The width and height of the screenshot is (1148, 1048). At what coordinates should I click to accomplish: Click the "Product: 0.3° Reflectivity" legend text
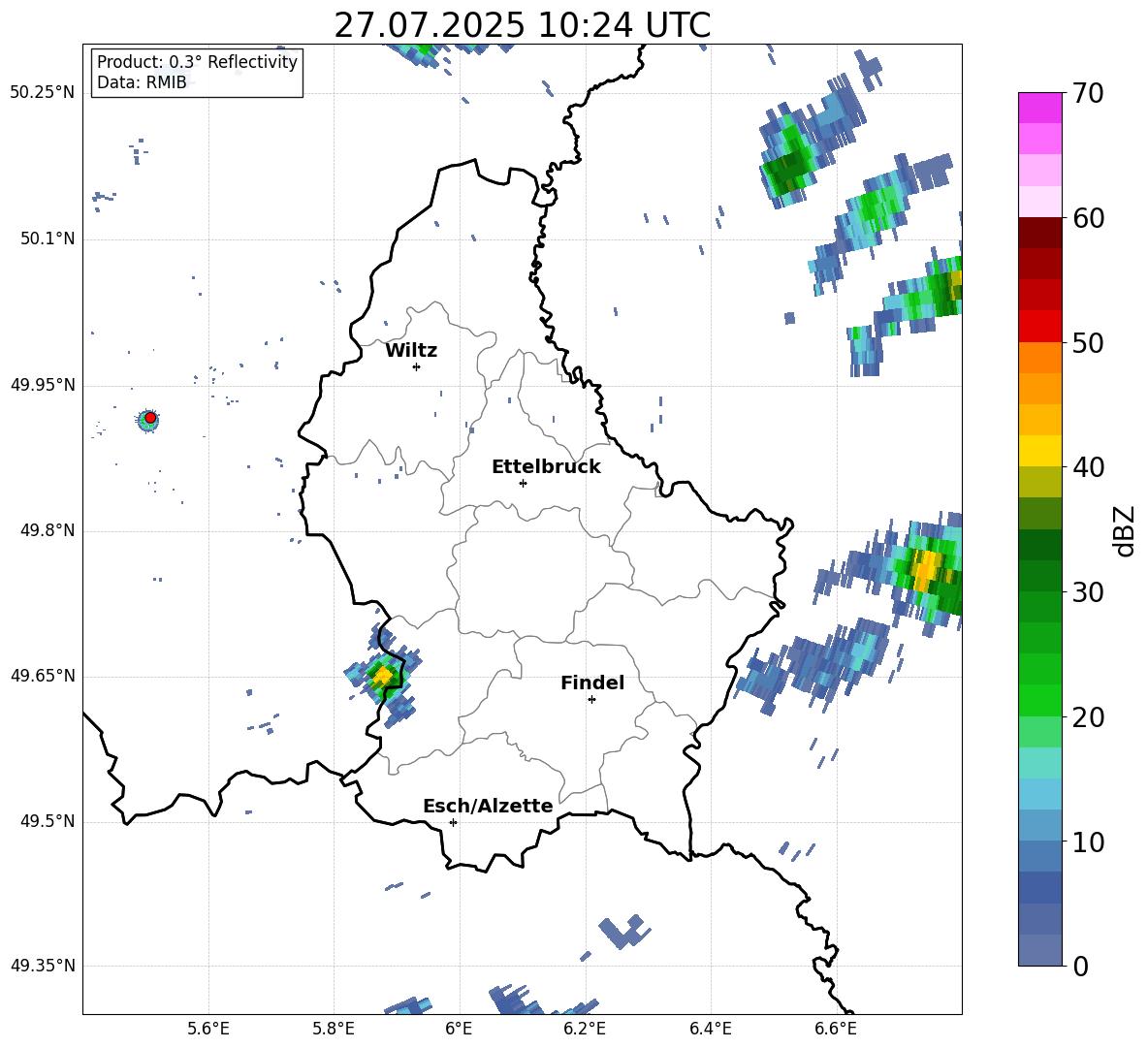click(x=197, y=62)
